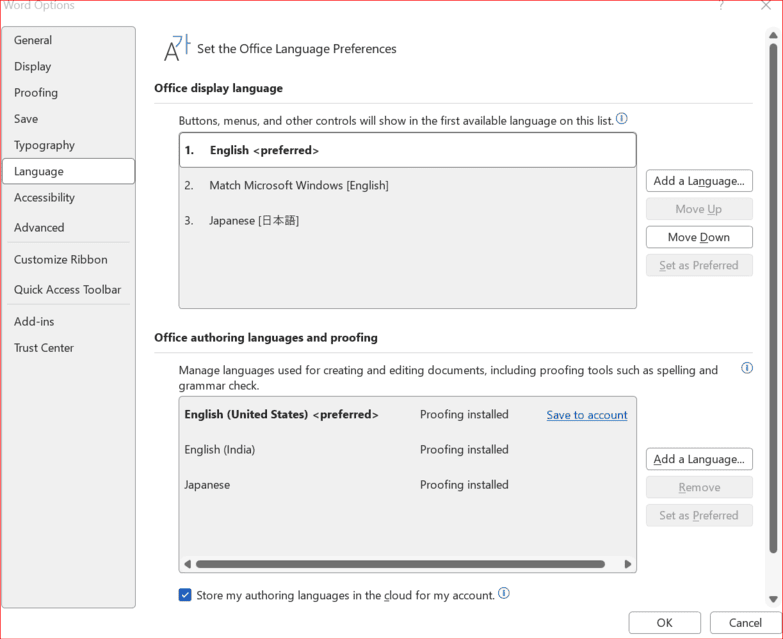Select the Language category

[68, 171]
